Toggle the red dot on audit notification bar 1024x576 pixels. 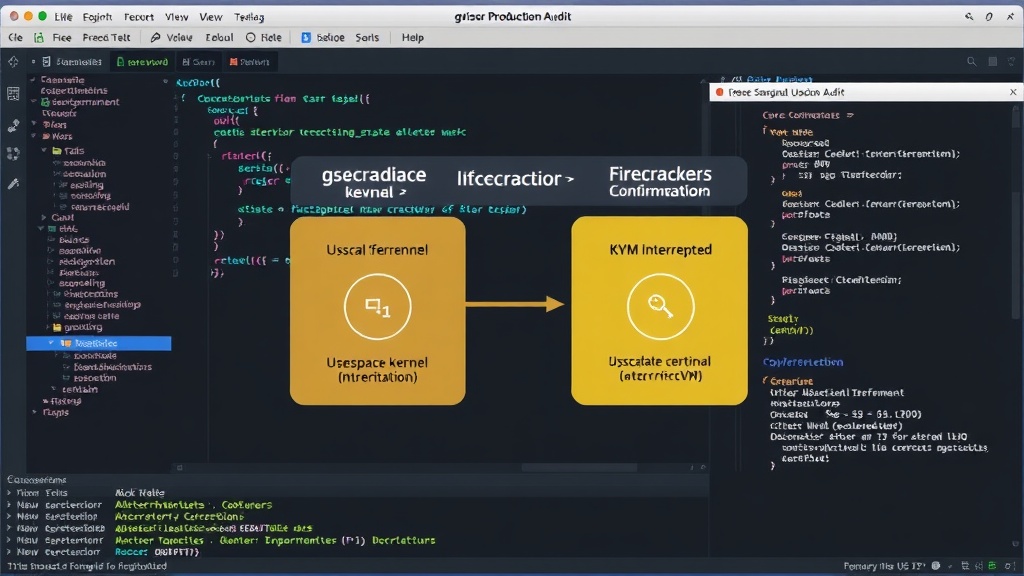tap(720, 92)
